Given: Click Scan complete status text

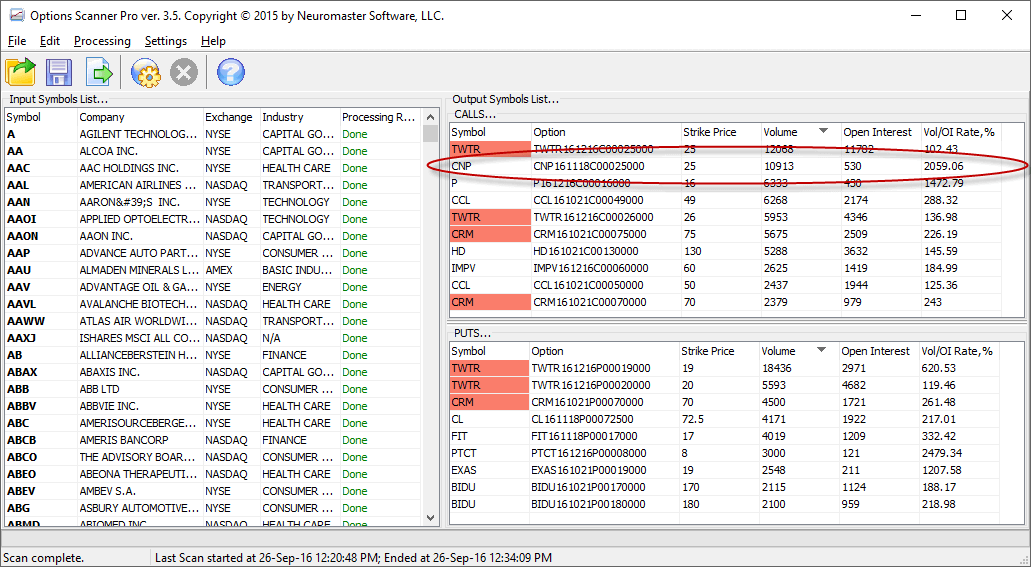Looking at the screenshot, I should tap(43, 558).
